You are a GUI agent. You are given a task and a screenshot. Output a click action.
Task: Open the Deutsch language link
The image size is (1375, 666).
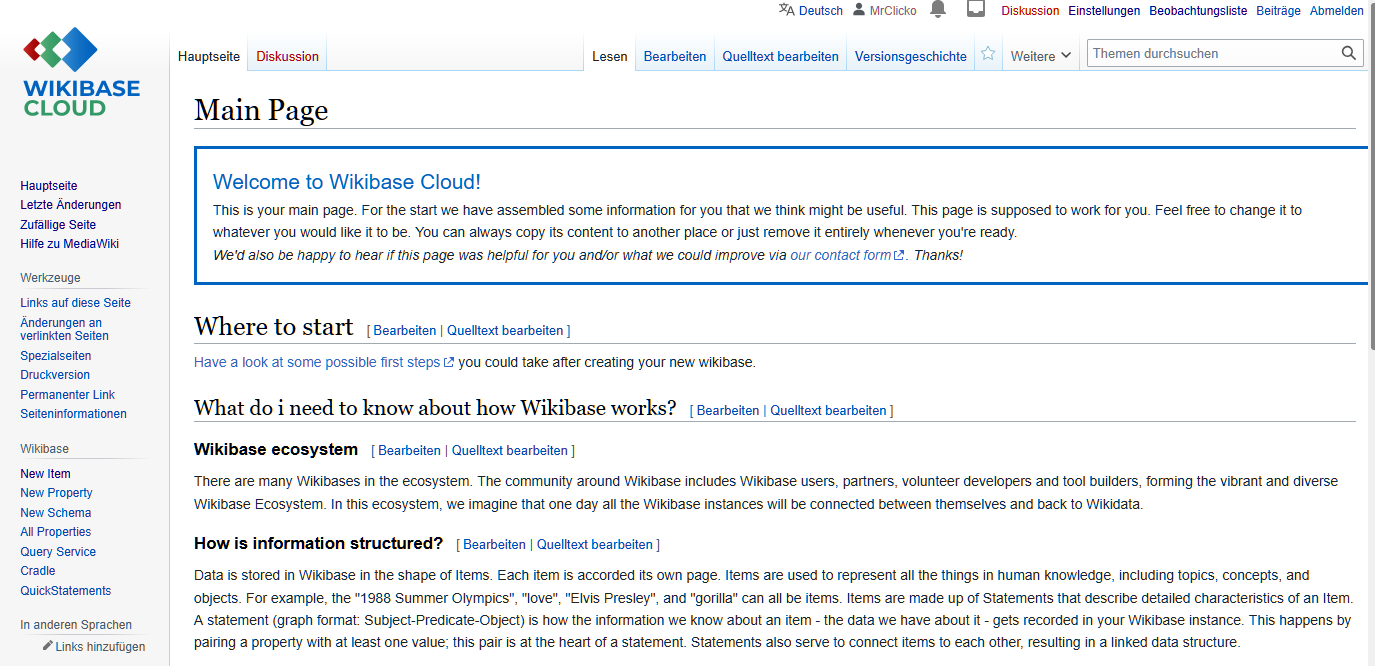[x=821, y=10]
